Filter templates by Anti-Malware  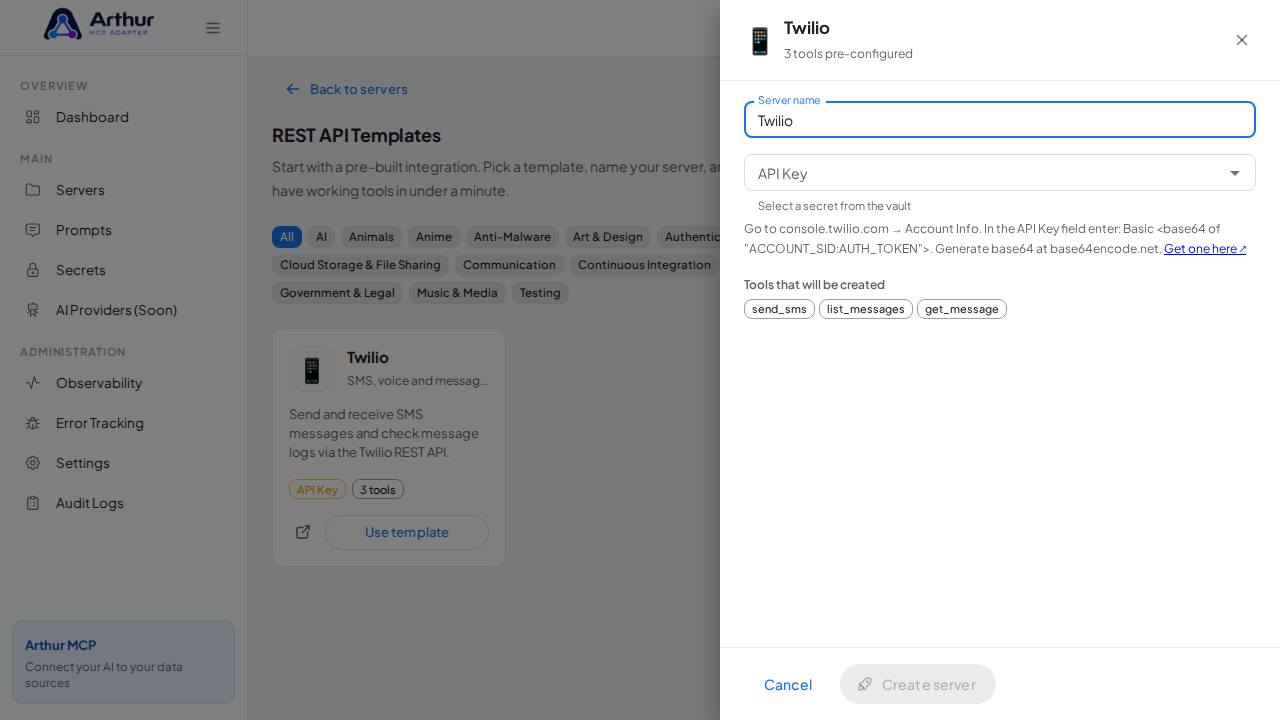click(512, 237)
